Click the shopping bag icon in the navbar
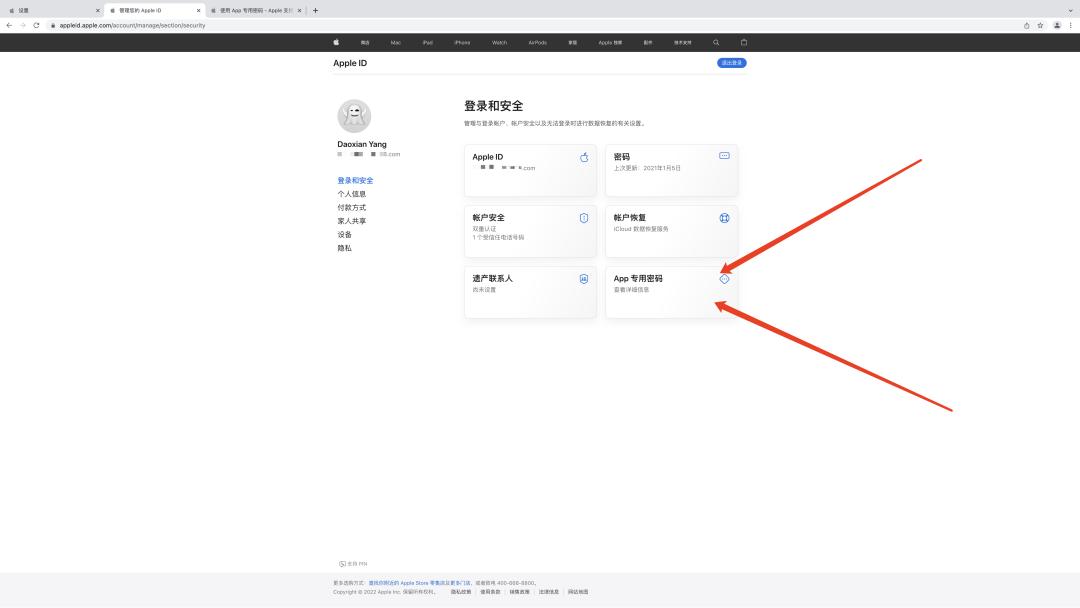The image size is (1080, 608). (744, 42)
